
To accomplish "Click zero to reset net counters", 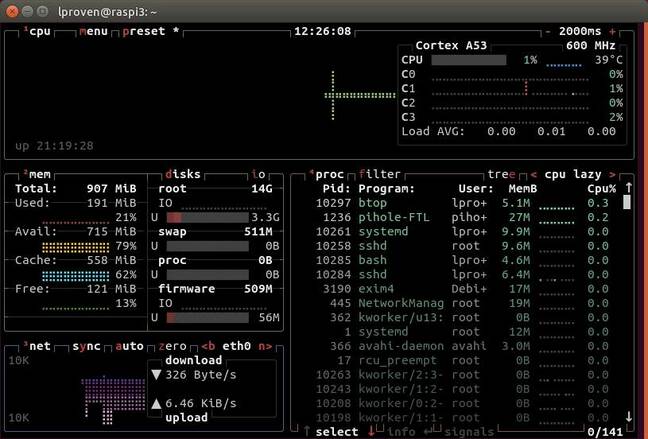I will click(172, 346).
